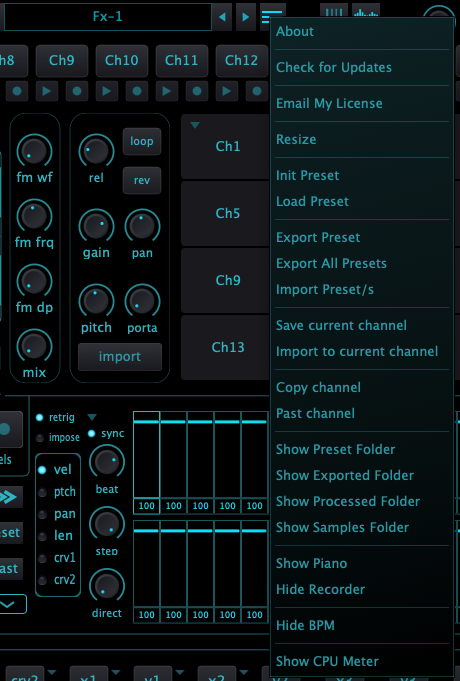The width and height of the screenshot is (460, 681).
Task: Click the fm dp knob
Action: point(34,281)
